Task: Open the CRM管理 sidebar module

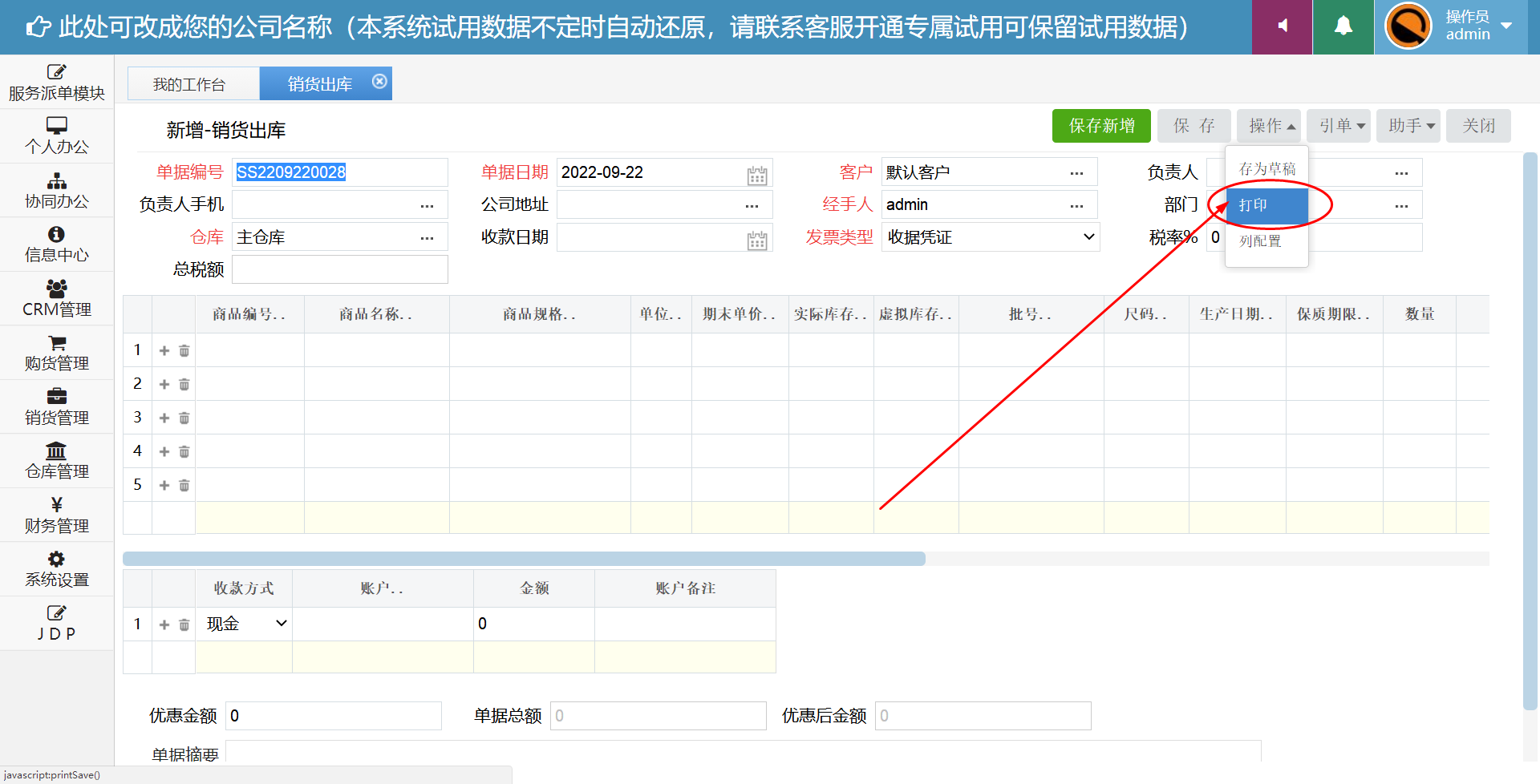Action: click(56, 298)
